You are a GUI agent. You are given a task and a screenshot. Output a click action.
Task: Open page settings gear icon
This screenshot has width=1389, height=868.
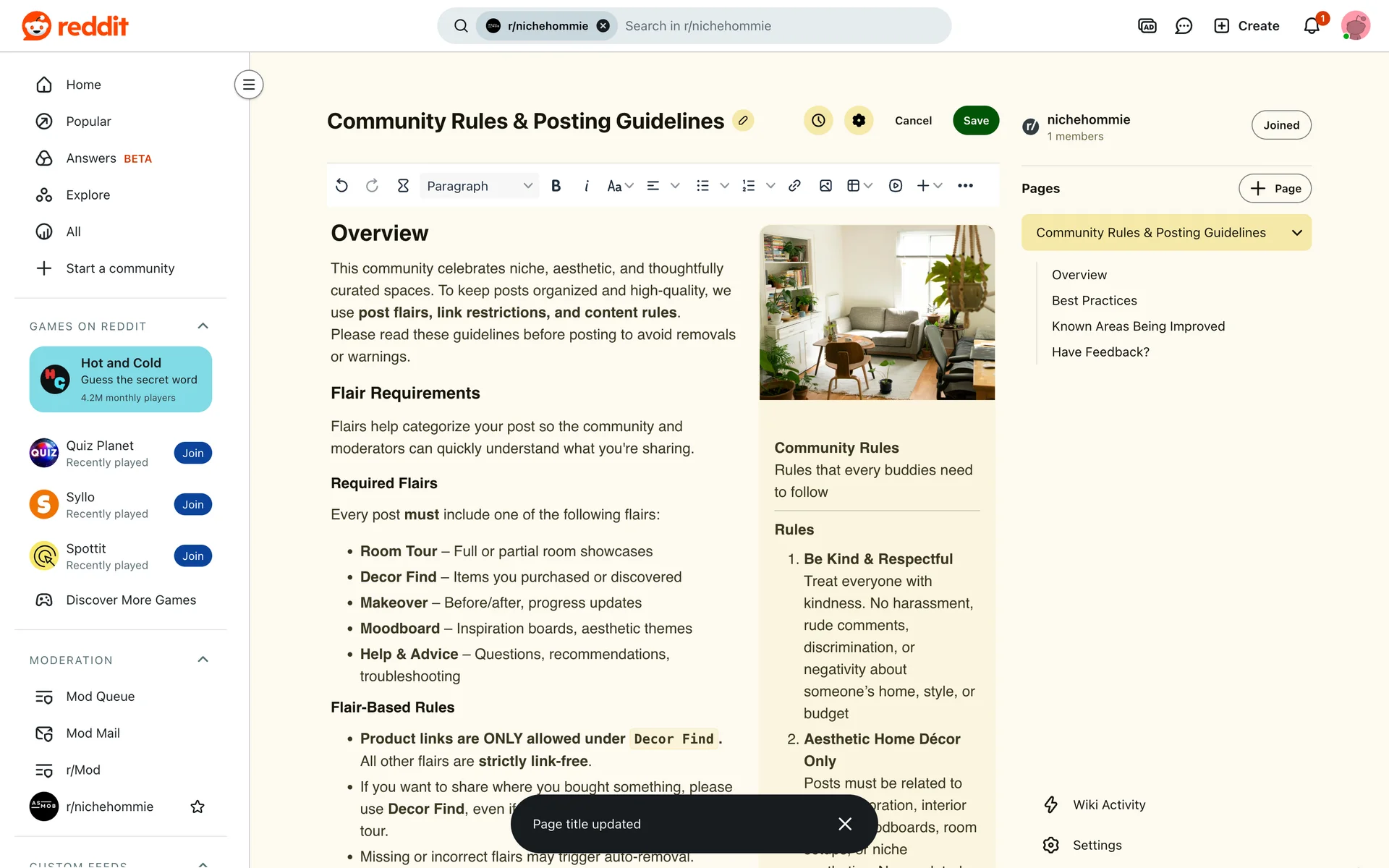859,121
